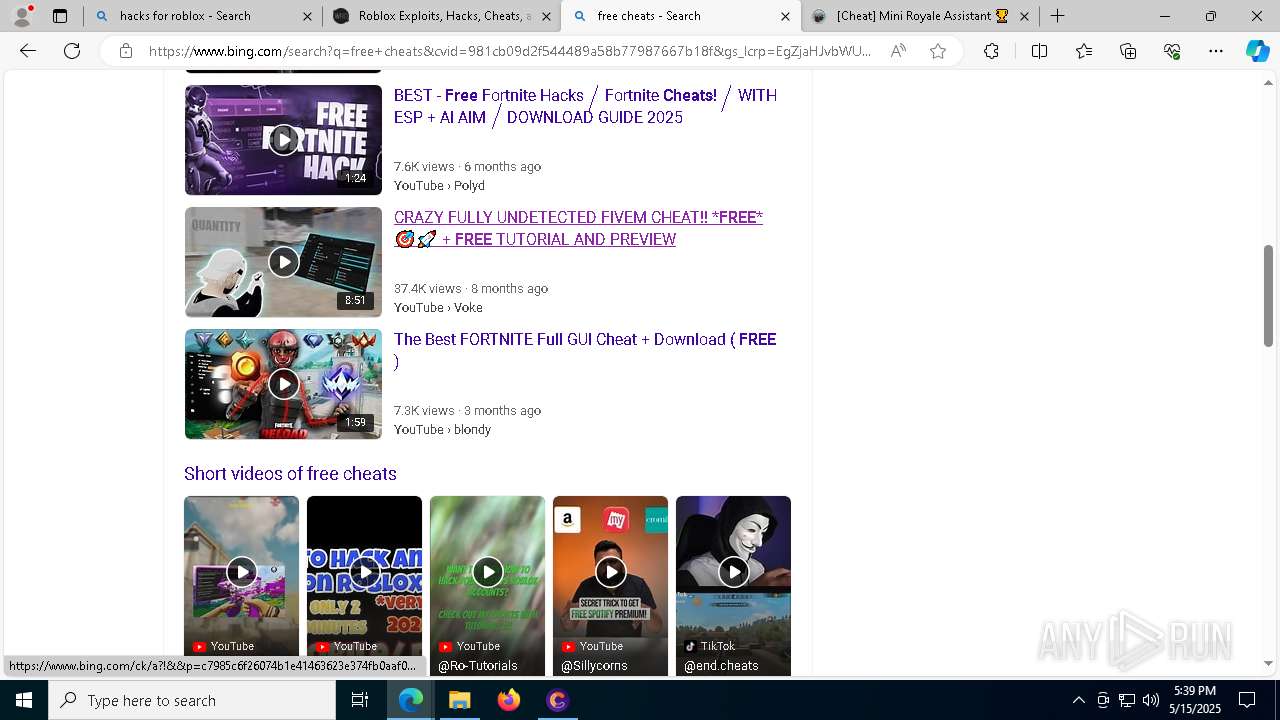Play the 8:51 FiveM cheat video thumbnail
The height and width of the screenshot is (720, 1280).
pyautogui.click(x=283, y=262)
